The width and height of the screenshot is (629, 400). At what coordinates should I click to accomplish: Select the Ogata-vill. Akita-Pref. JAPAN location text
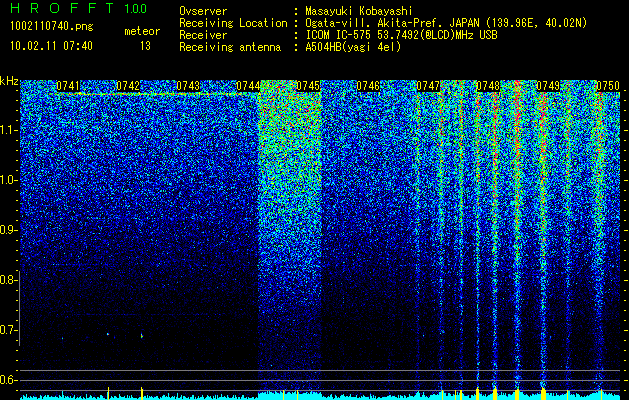point(446,24)
